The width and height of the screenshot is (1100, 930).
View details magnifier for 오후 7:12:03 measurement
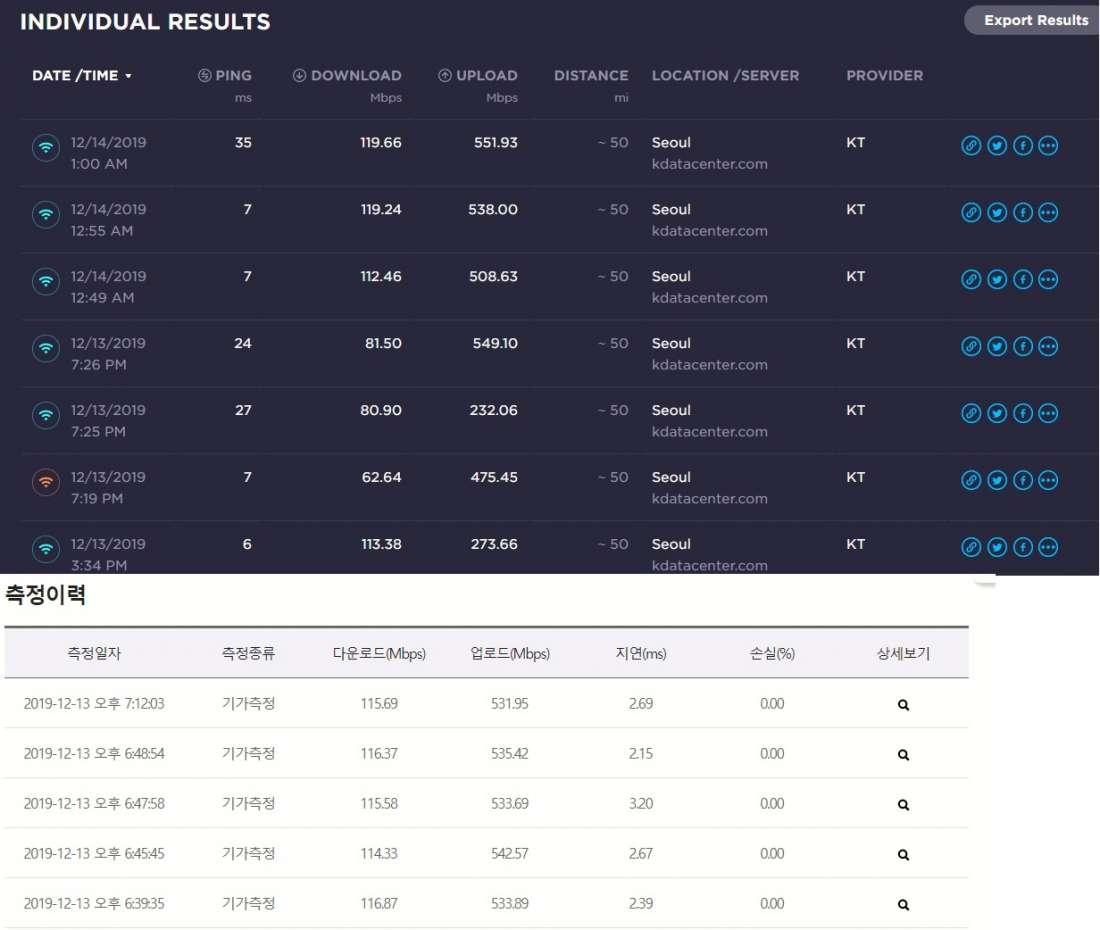click(x=903, y=705)
